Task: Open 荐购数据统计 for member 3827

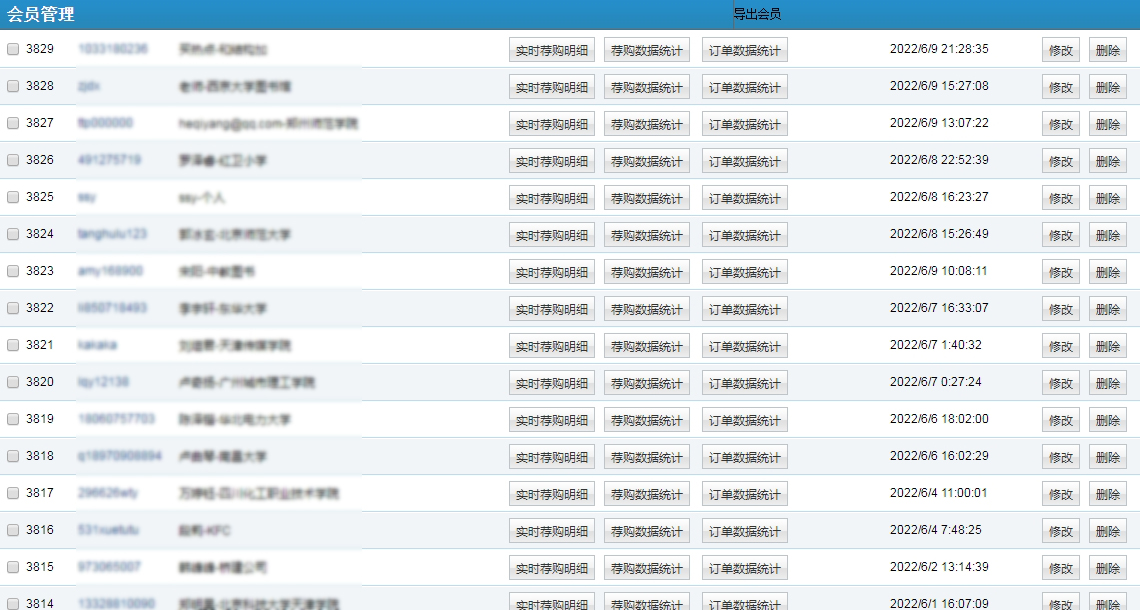Action: (x=647, y=124)
